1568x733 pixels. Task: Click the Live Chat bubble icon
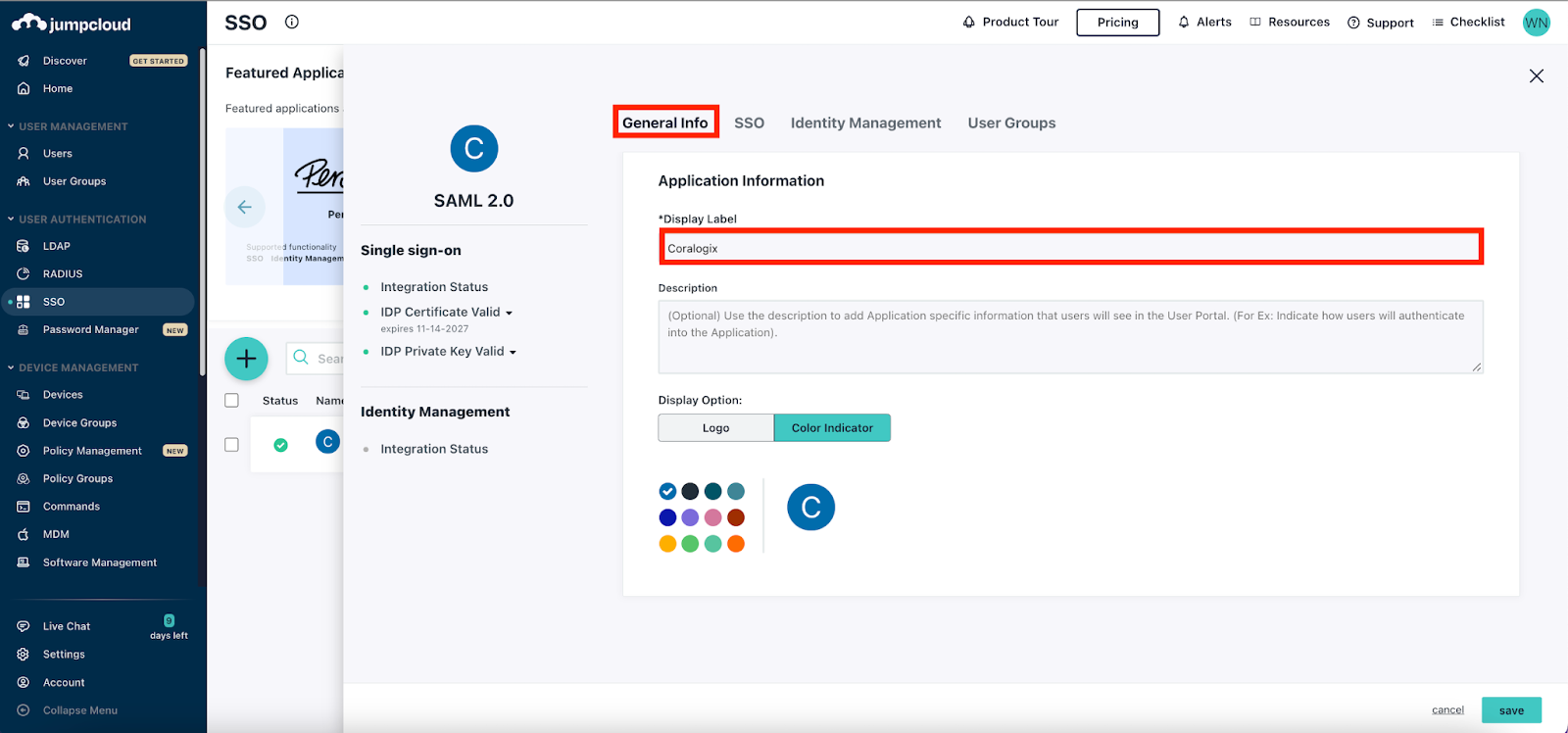point(24,626)
